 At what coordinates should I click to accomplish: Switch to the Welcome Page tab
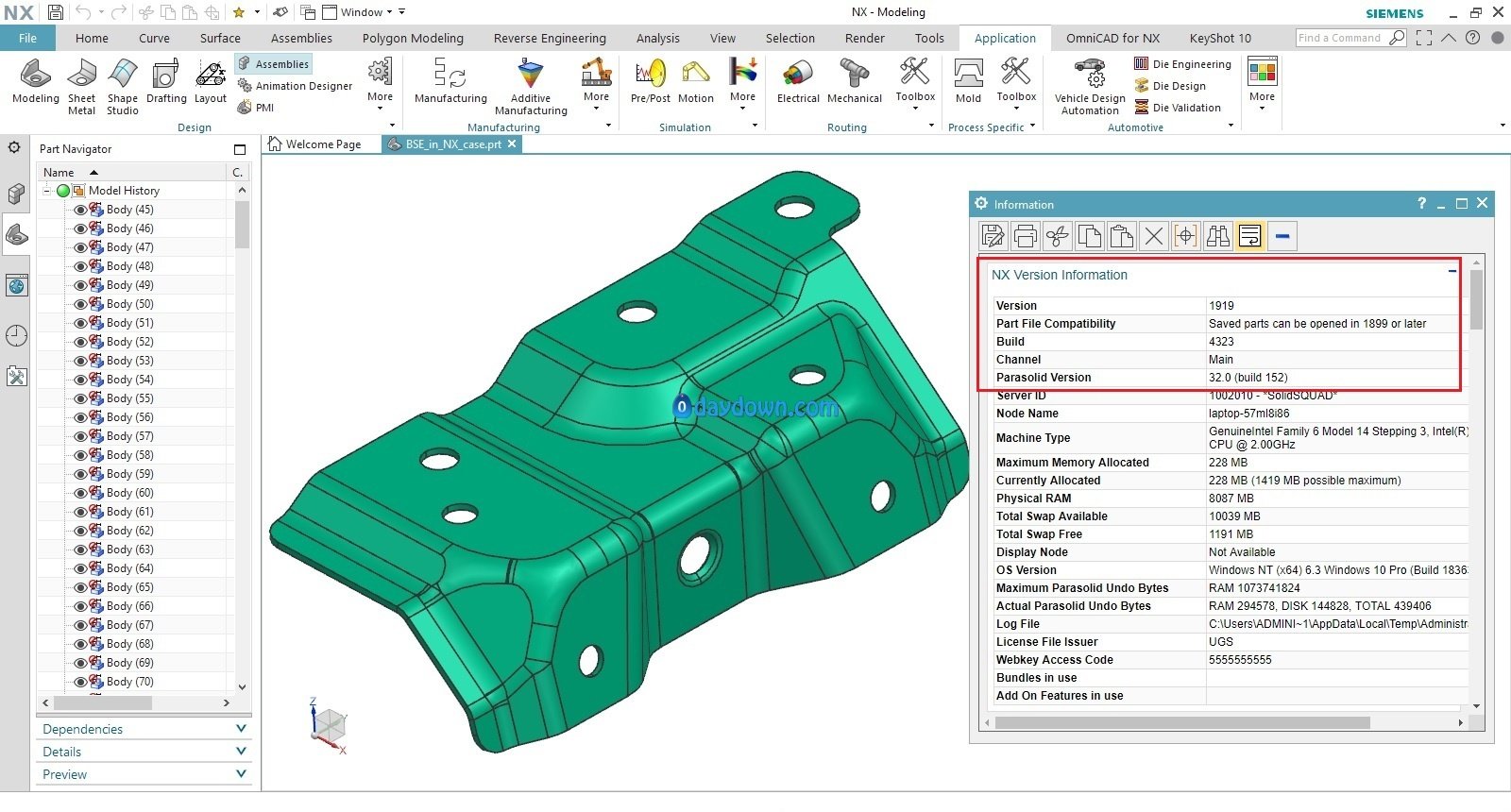click(x=314, y=144)
